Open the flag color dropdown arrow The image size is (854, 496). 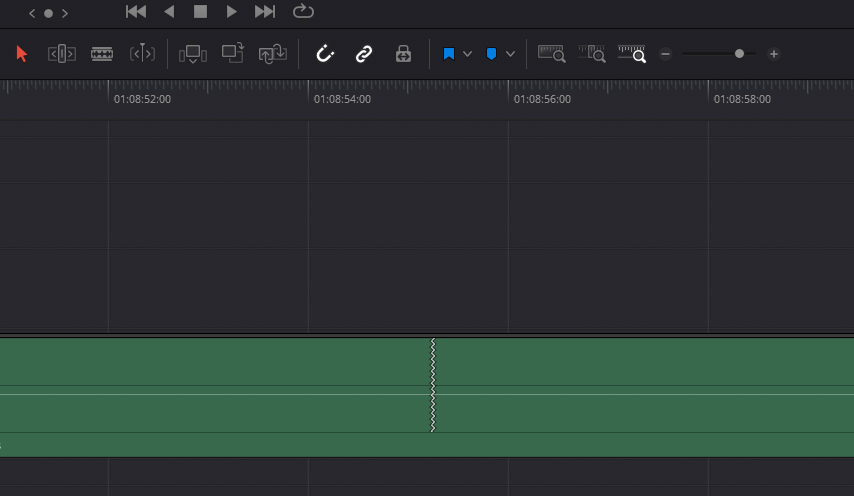[467, 54]
